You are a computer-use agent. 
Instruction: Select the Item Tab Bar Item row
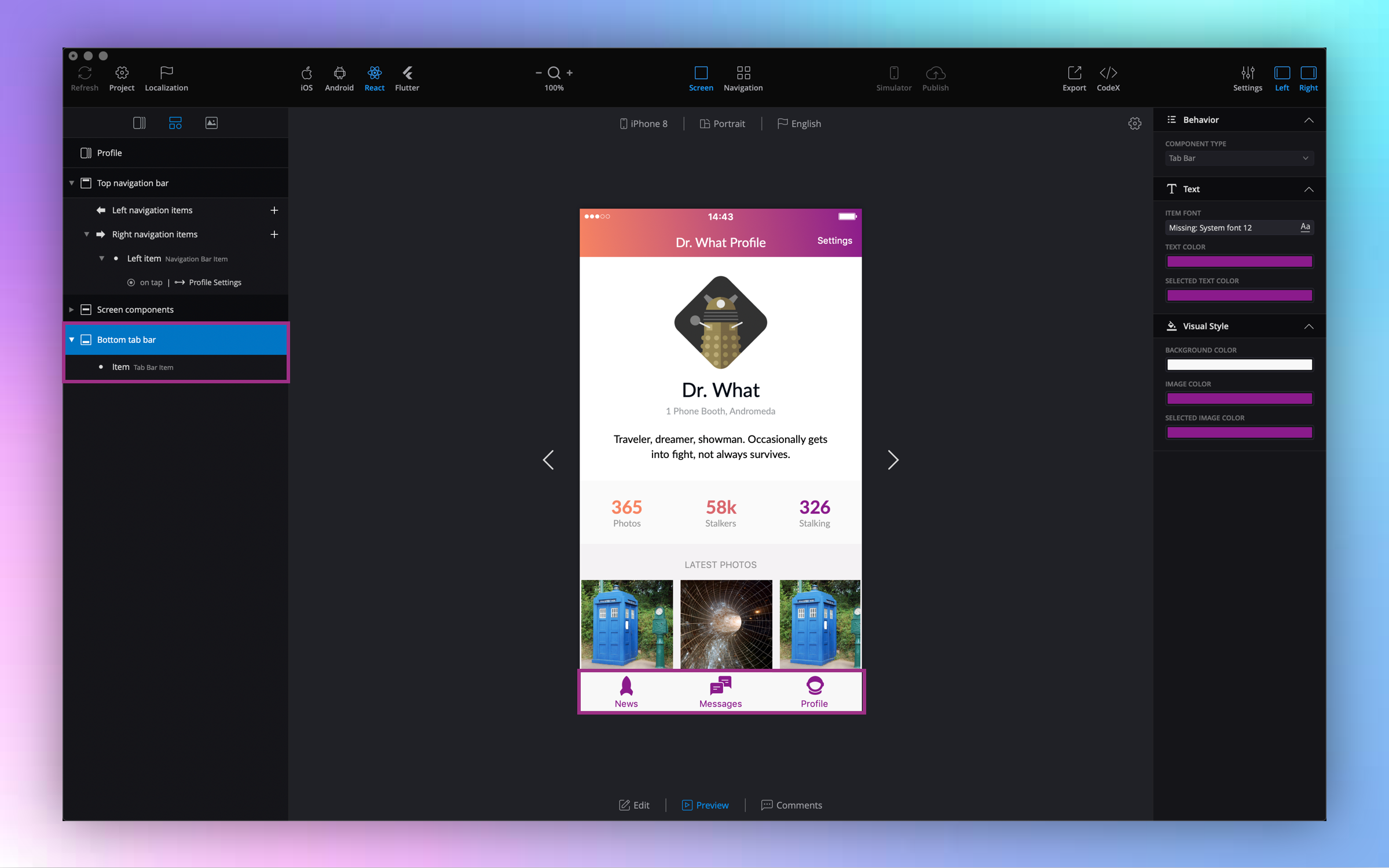pos(175,367)
